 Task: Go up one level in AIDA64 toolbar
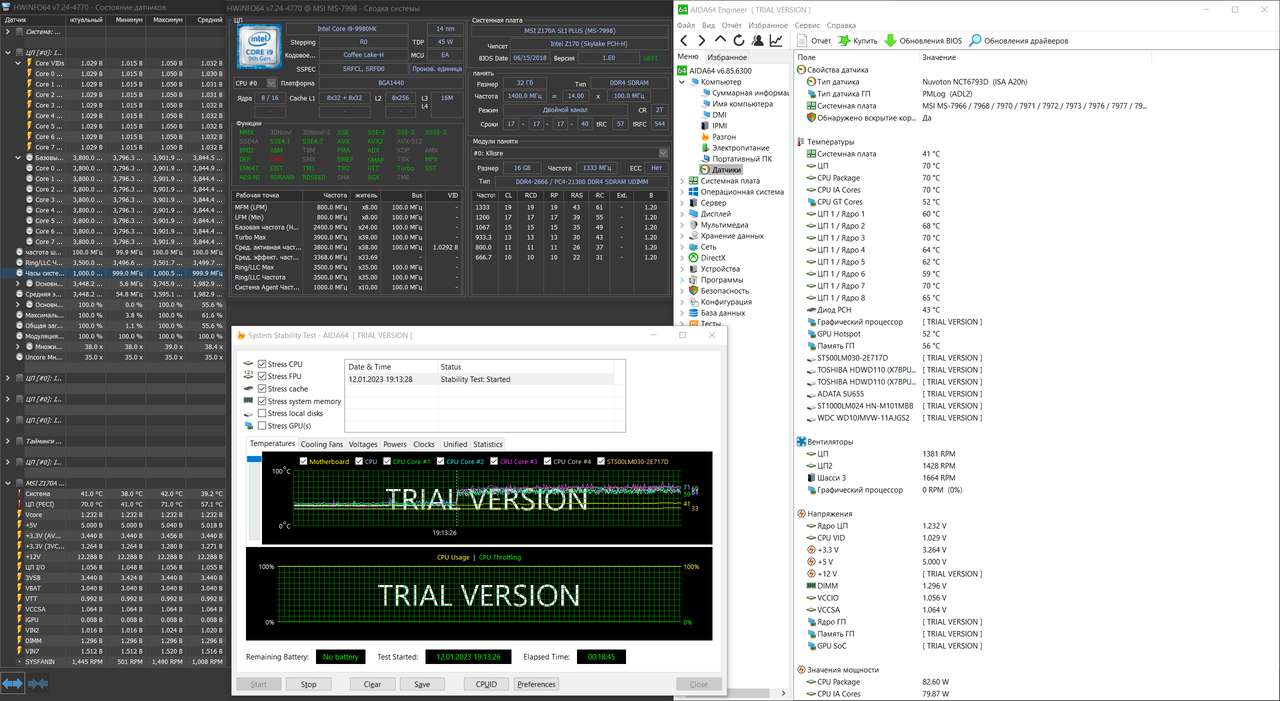(721, 41)
